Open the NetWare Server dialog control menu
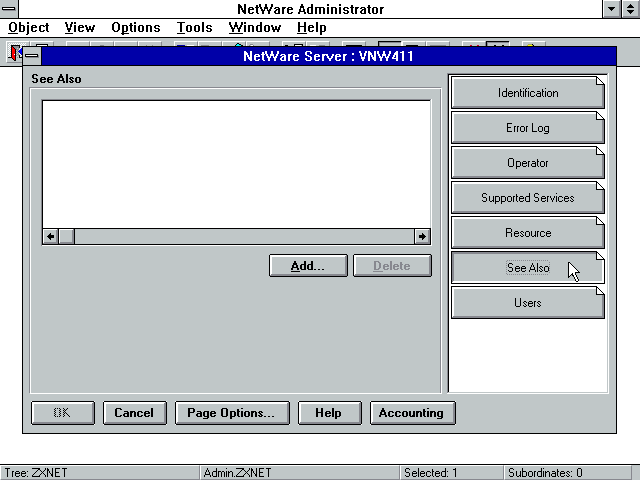640x480 pixels. pyautogui.click(x=32, y=56)
